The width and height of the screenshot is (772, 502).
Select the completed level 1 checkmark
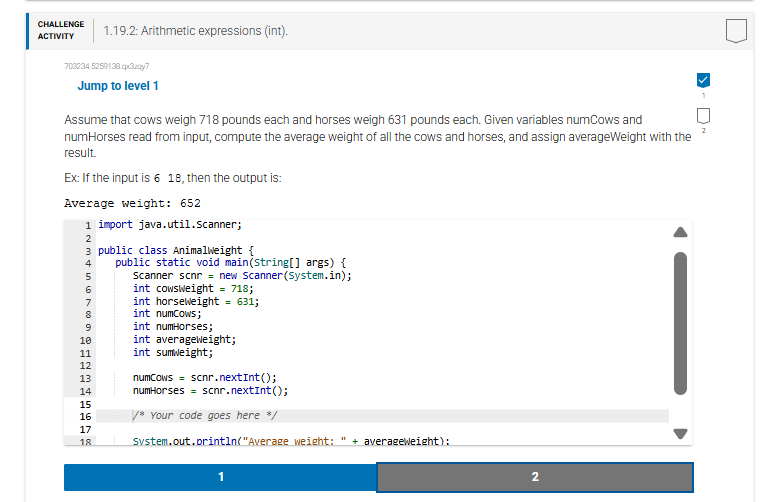703,80
